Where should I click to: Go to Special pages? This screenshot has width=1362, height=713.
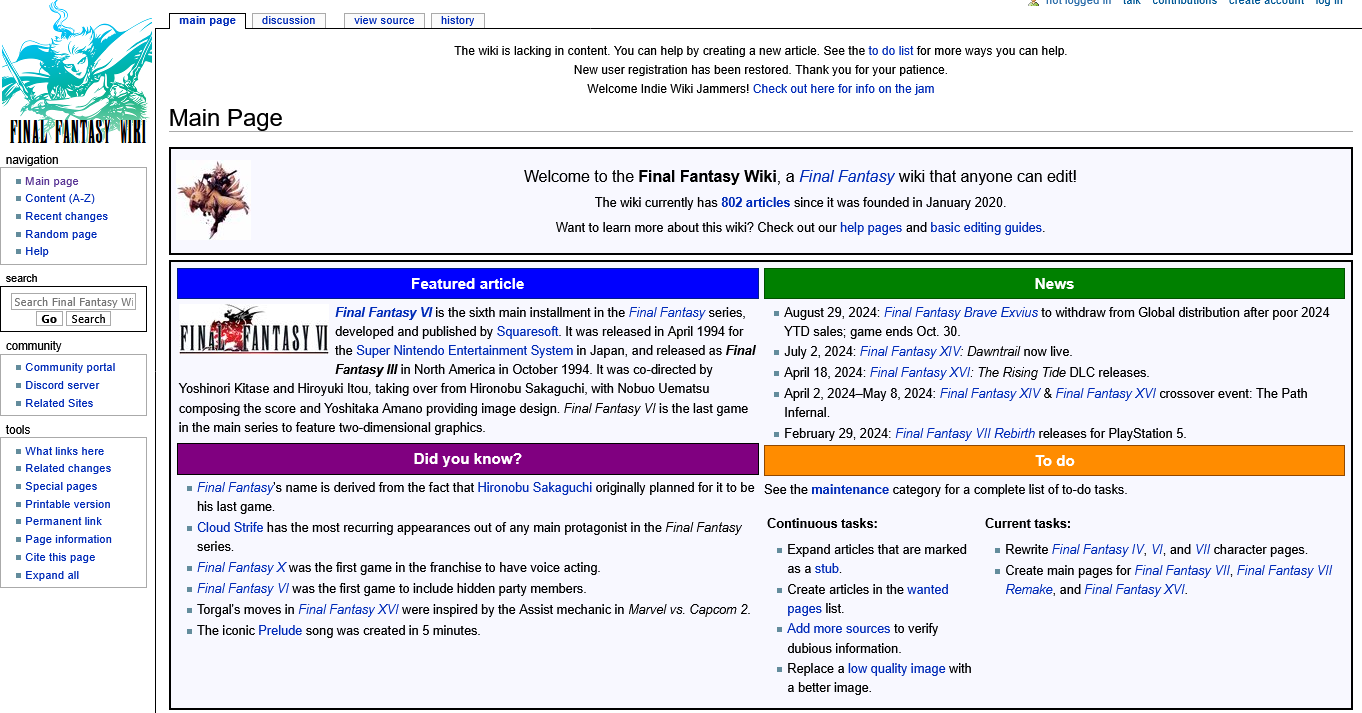click(x=61, y=486)
